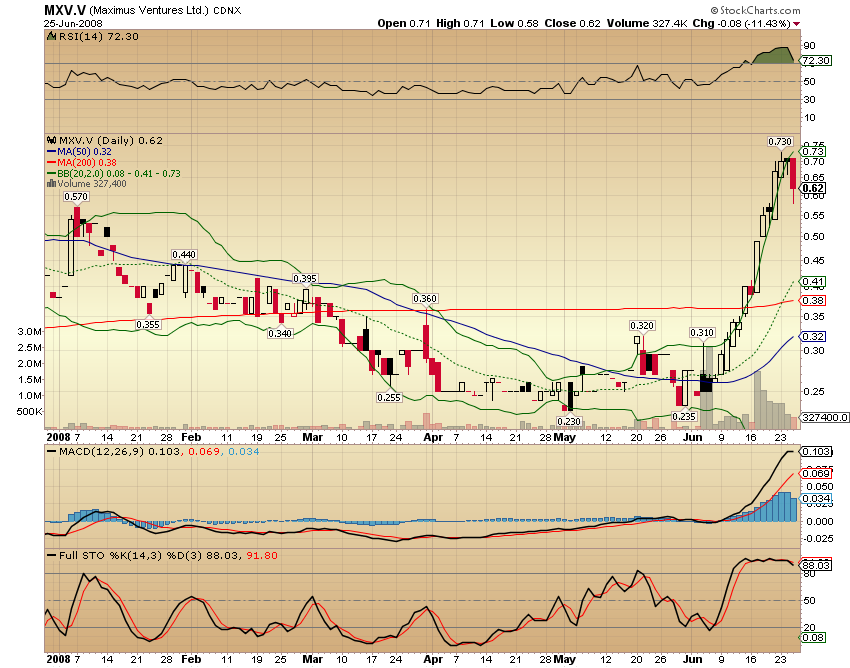Click the red 0.069 signal axis tag
Image resolution: width=850 pixels, height=668 pixels.
point(816,473)
